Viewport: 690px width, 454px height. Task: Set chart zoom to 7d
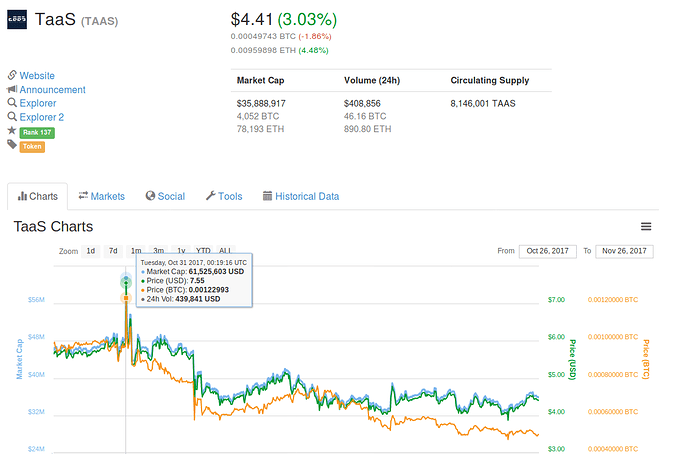[113, 251]
